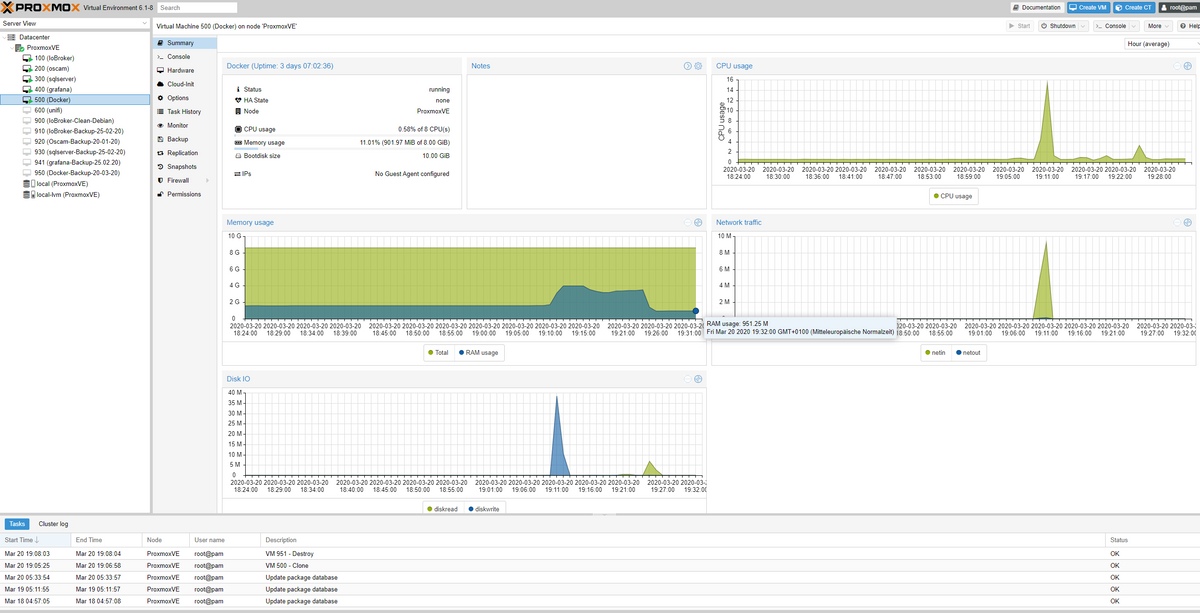Toggle the diskread series in Disk IO legend
This screenshot has height=613, width=1200.
pos(443,509)
